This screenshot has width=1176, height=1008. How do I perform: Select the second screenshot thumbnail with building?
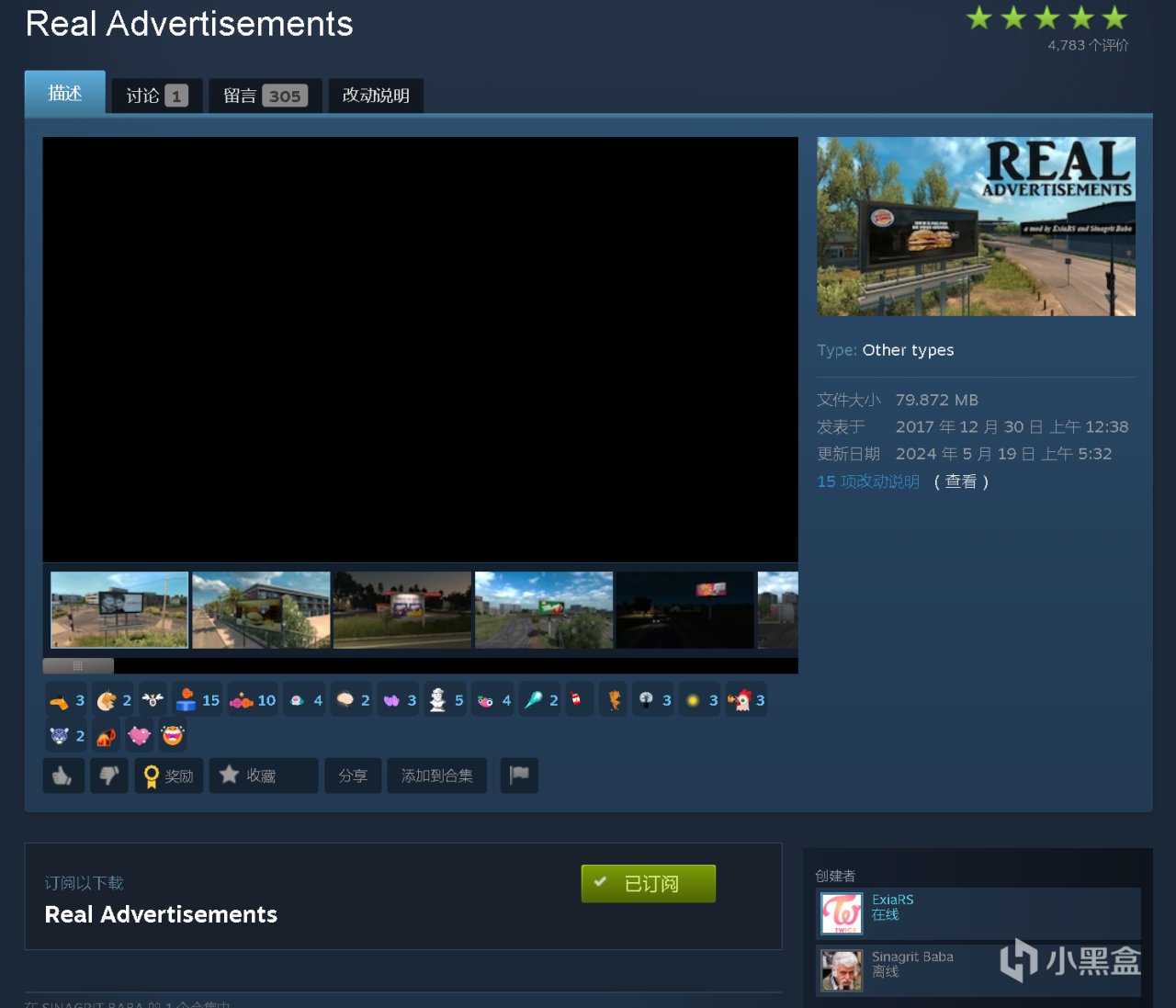click(x=261, y=610)
